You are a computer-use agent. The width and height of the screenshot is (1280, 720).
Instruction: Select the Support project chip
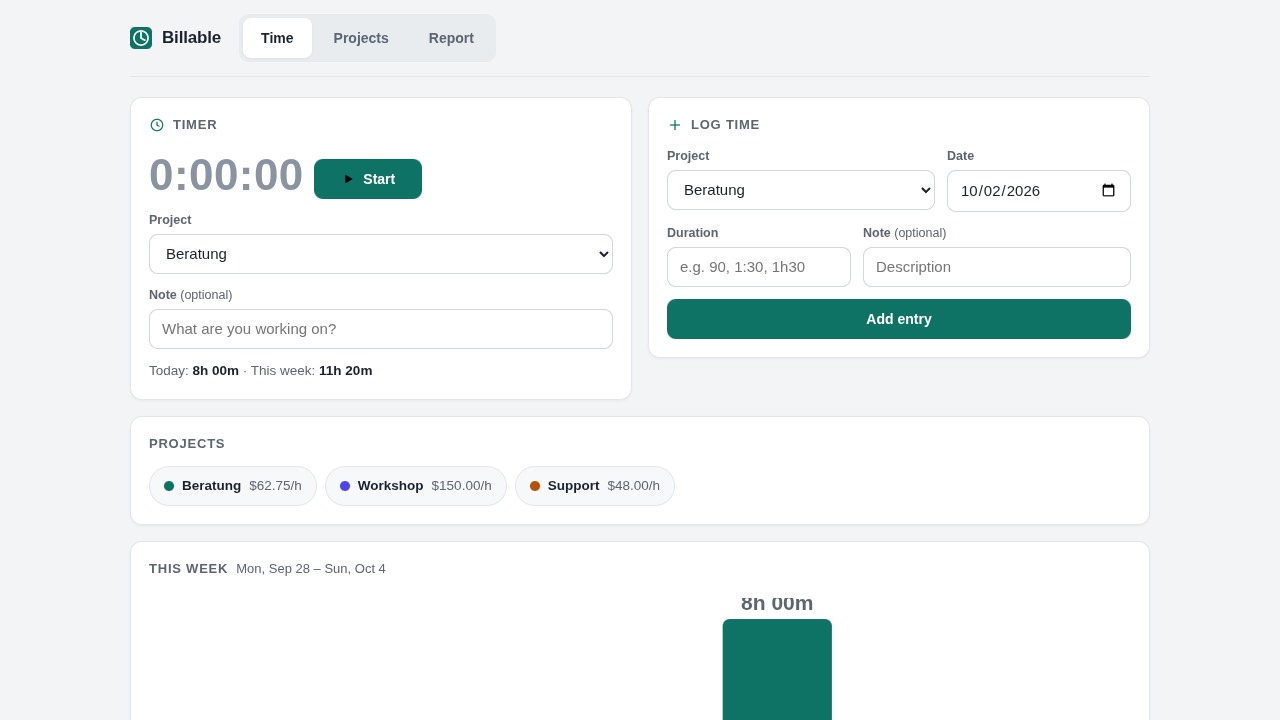595,486
